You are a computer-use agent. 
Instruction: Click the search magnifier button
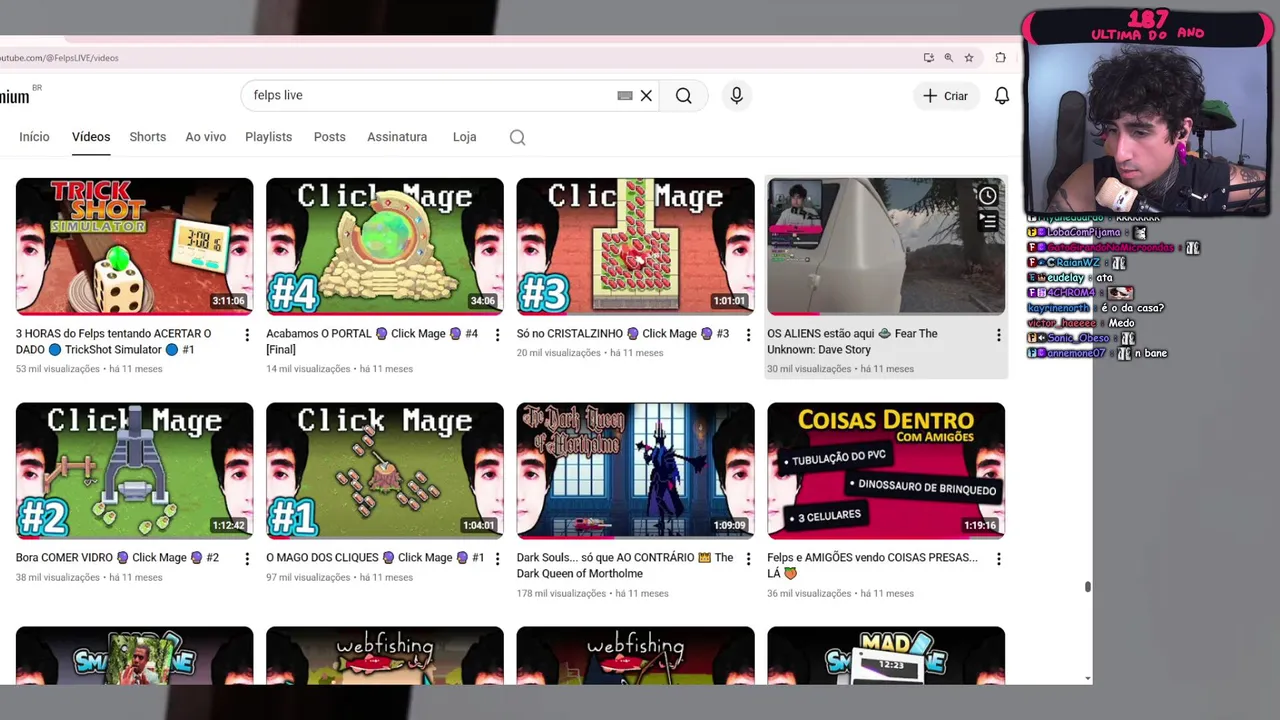coord(684,96)
